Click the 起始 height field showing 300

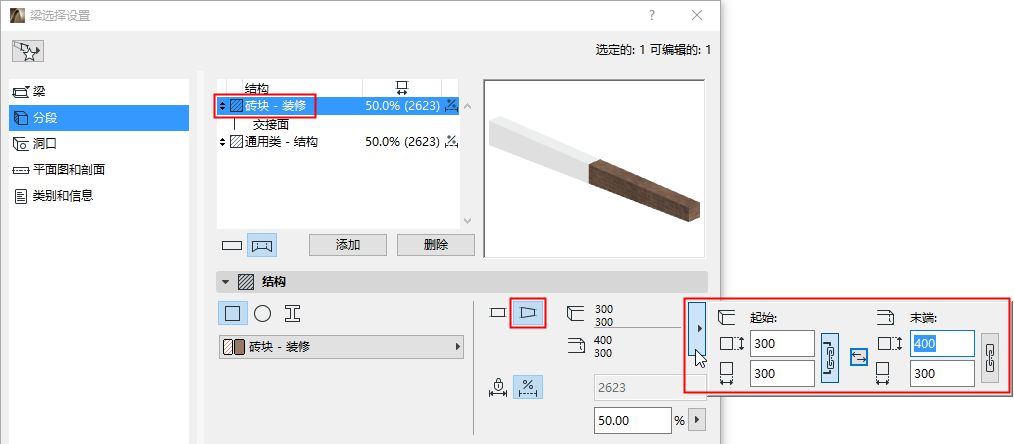pos(782,343)
